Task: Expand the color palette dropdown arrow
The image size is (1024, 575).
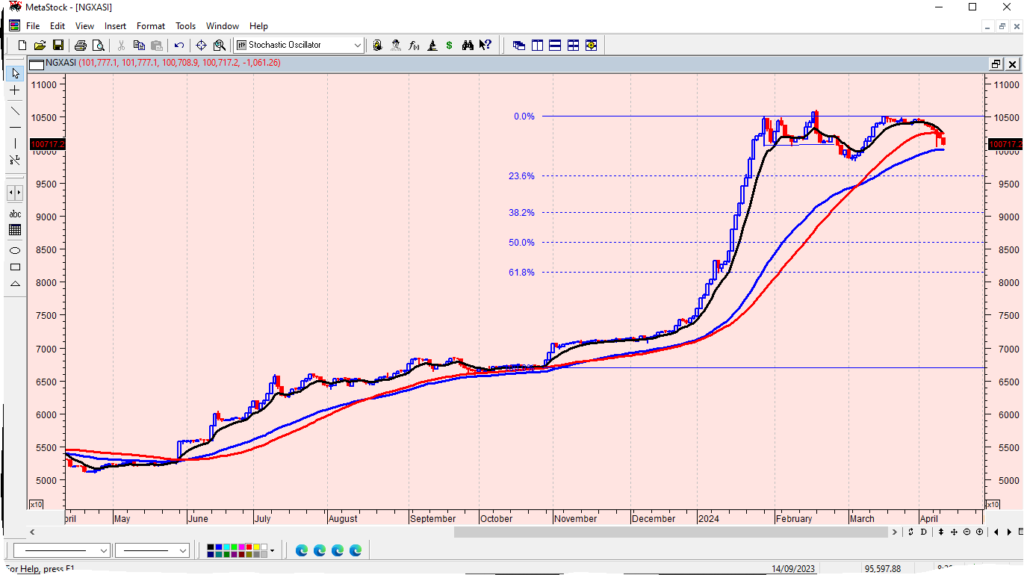Action: [272, 550]
